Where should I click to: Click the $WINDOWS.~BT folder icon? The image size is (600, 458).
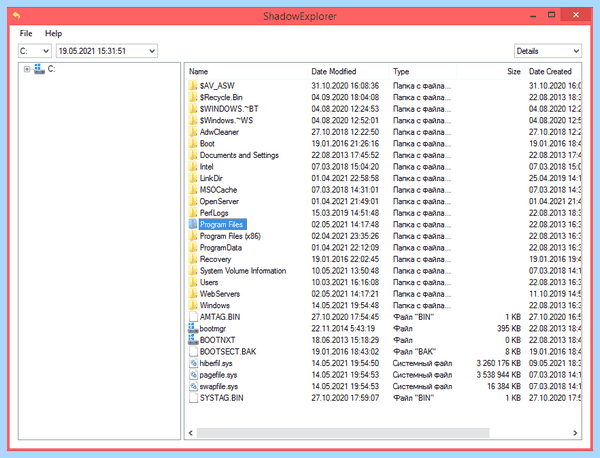[193, 109]
